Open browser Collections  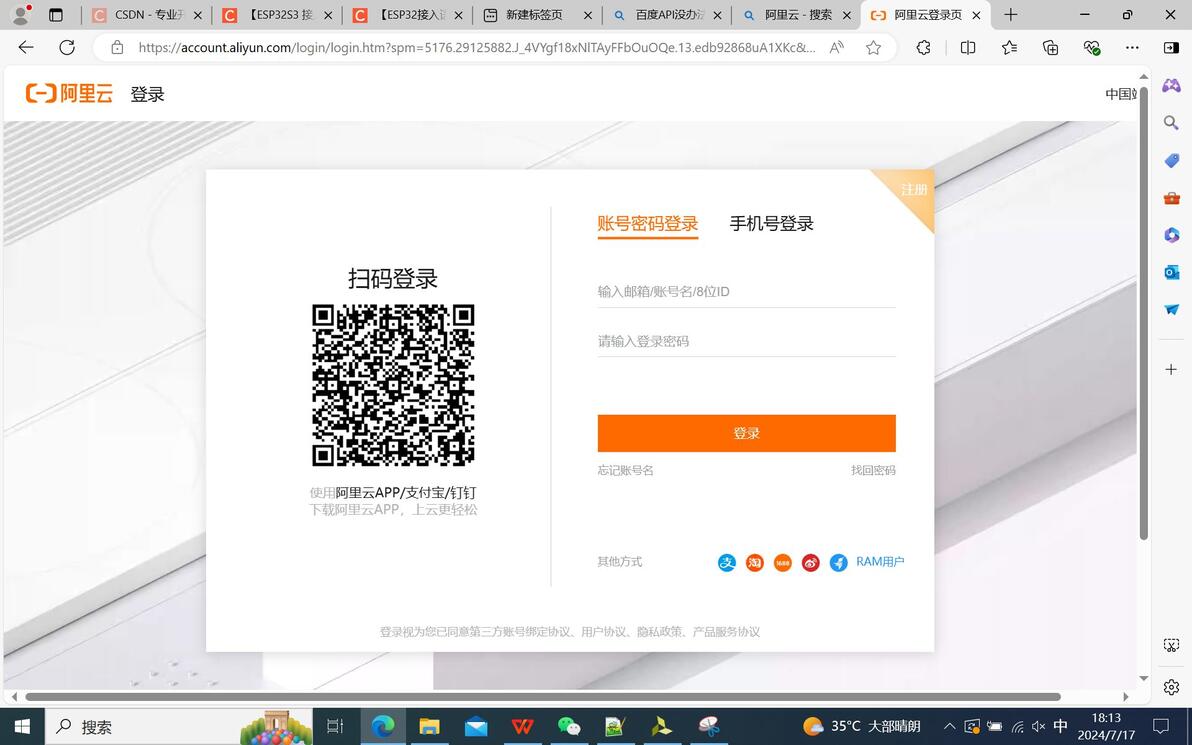coord(1050,47)
